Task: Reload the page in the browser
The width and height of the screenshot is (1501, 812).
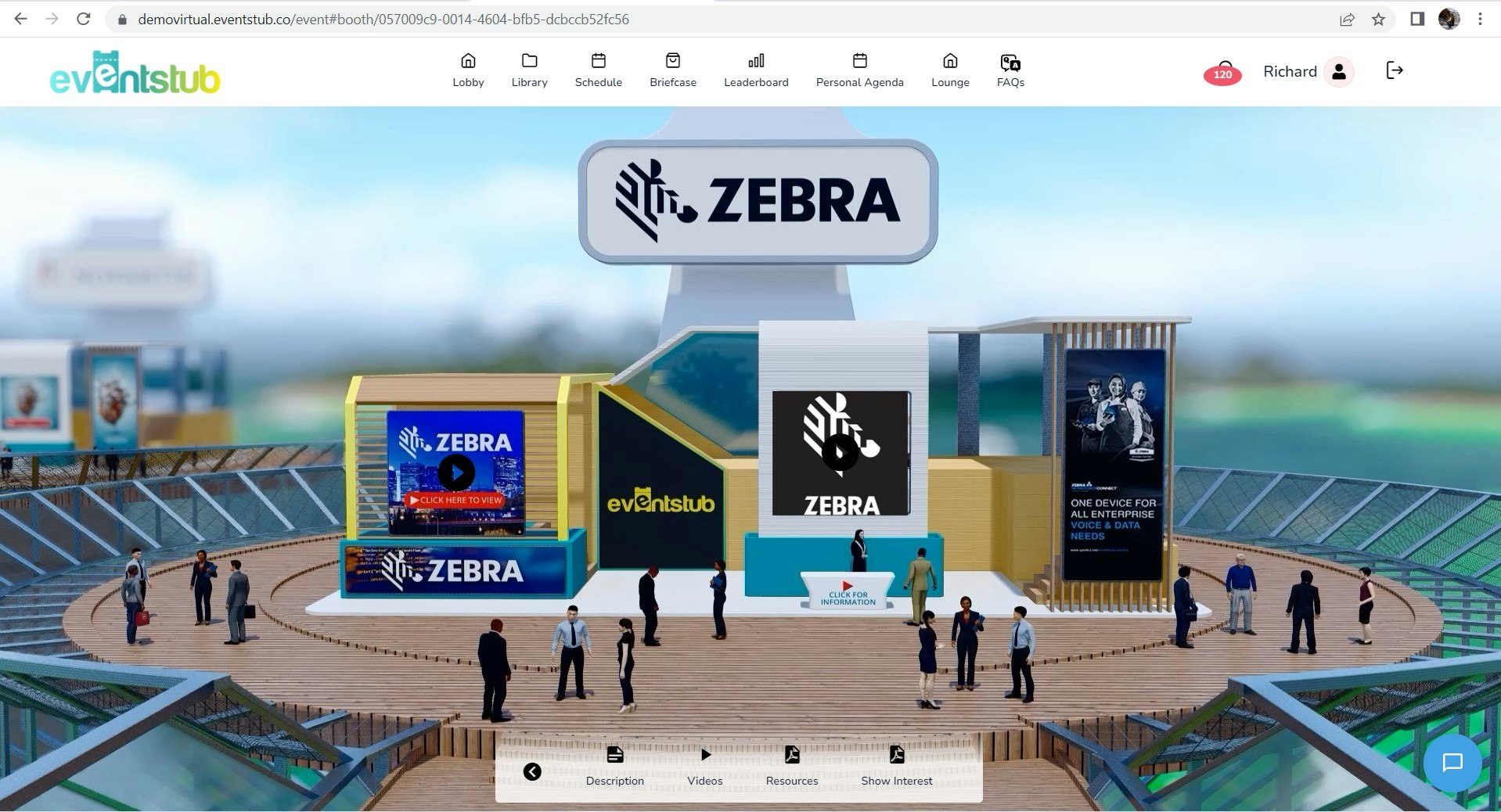Action: pyautogui.click(x=84, y=19)
